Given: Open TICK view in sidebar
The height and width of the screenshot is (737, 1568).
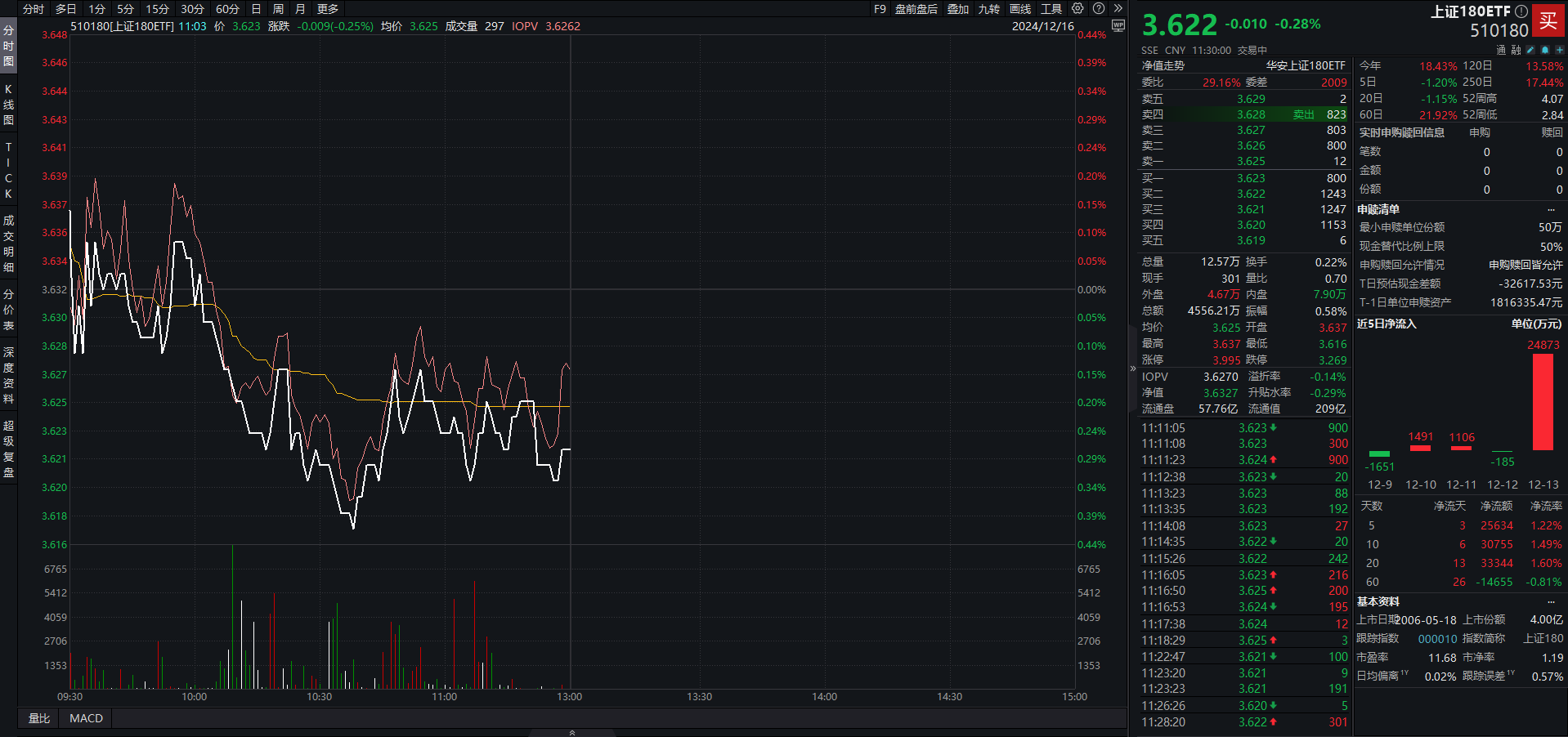Looking at the screenshot, I should (8, 171).
